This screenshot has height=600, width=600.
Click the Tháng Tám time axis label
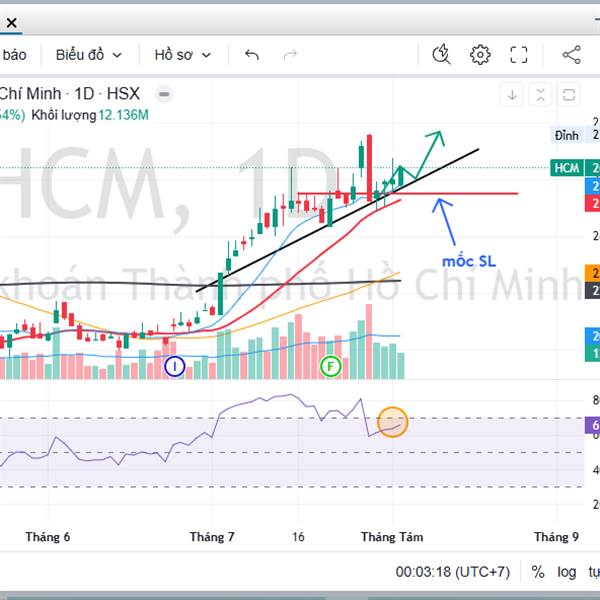pyautogui.click(x=392, y=537)
